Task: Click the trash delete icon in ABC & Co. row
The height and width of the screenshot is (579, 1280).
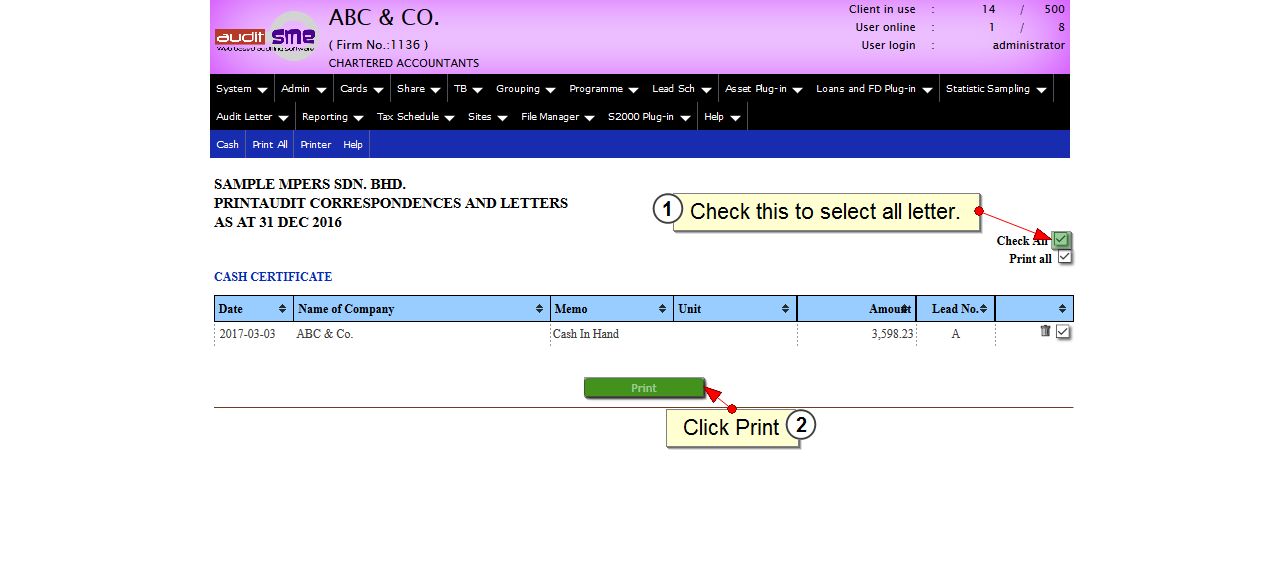Action: (1045, 331)
